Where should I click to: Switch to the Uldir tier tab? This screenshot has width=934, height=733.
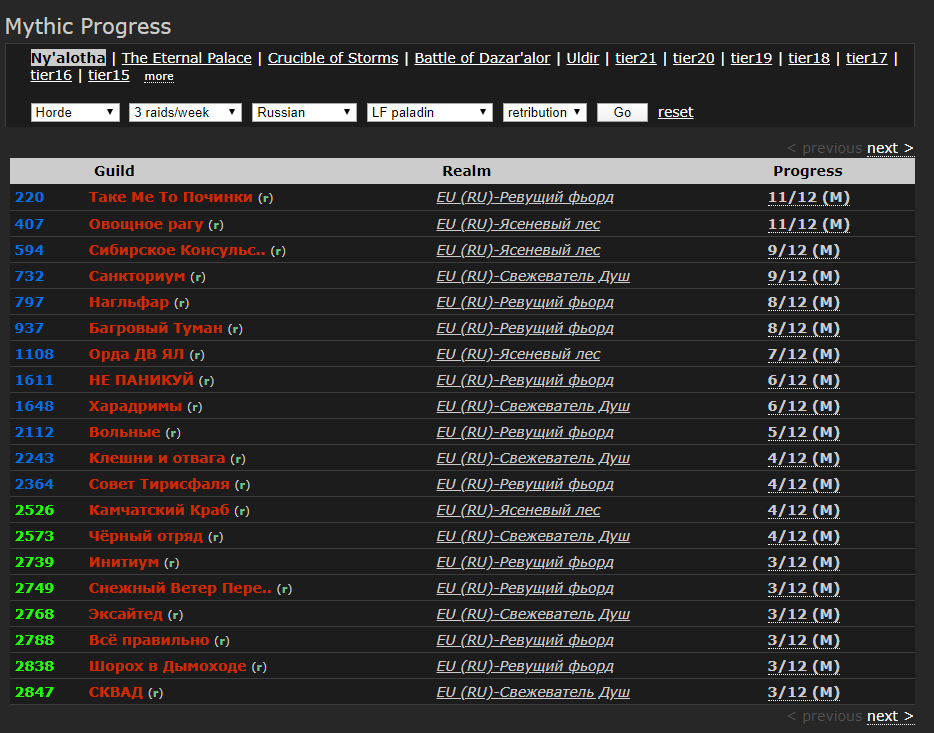click(x=582, y=58)
